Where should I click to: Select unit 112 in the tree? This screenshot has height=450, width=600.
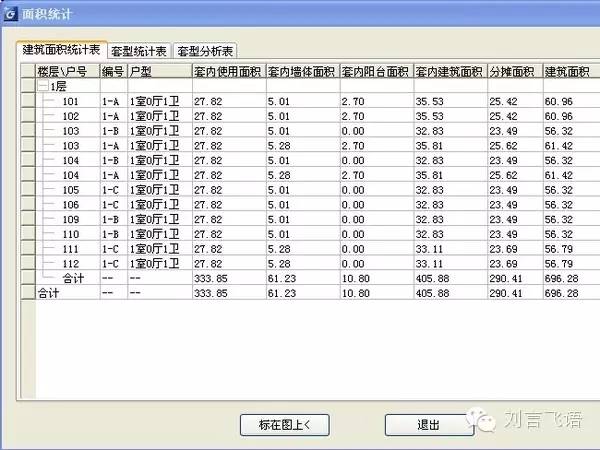70,264
